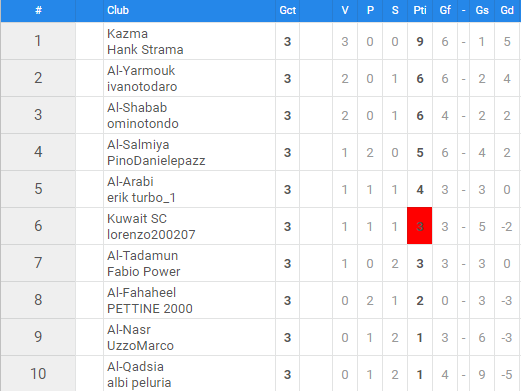Screen dimensions: 521x391
Task: Click the red highlighted points cell
Action: point(420,226)
